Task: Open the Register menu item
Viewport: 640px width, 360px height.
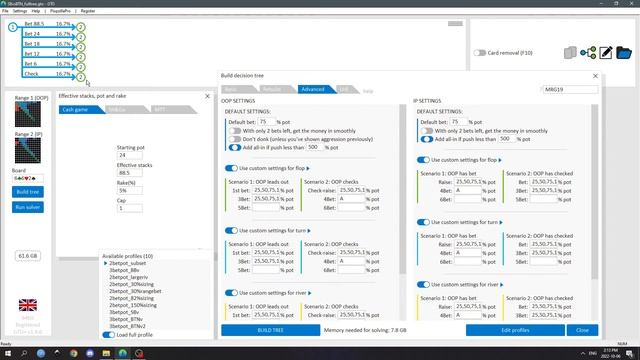Action: [88, 11]
